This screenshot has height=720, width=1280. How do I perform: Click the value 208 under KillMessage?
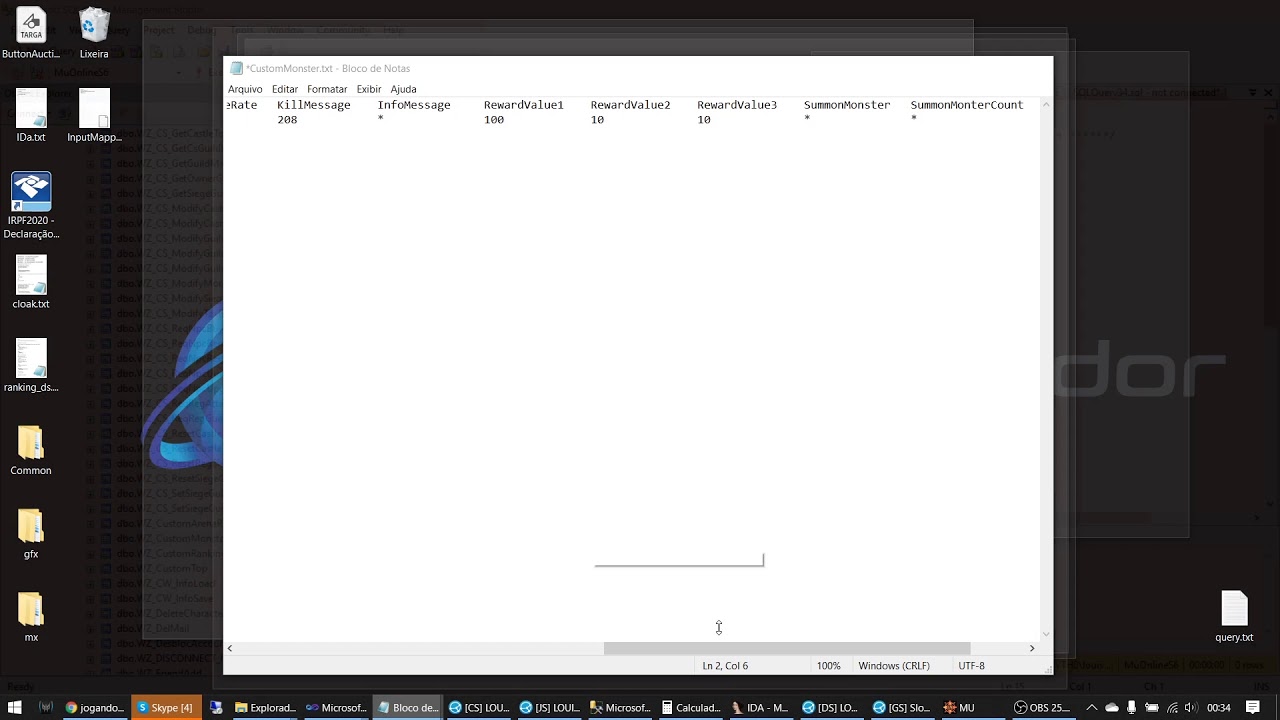287,120
